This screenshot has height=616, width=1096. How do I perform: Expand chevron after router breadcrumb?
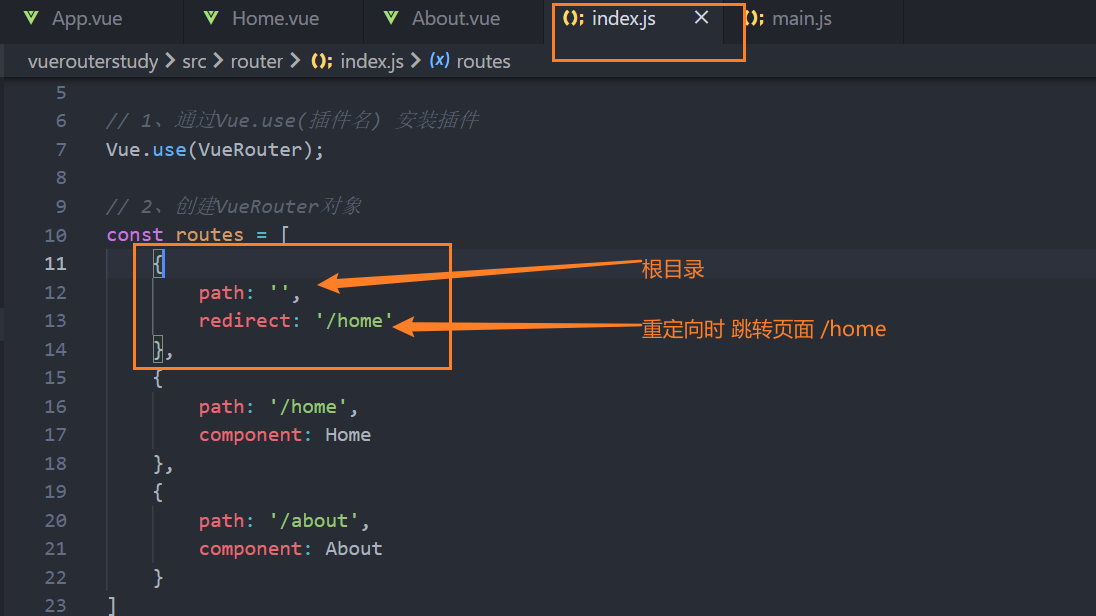[x=295, y=62]
